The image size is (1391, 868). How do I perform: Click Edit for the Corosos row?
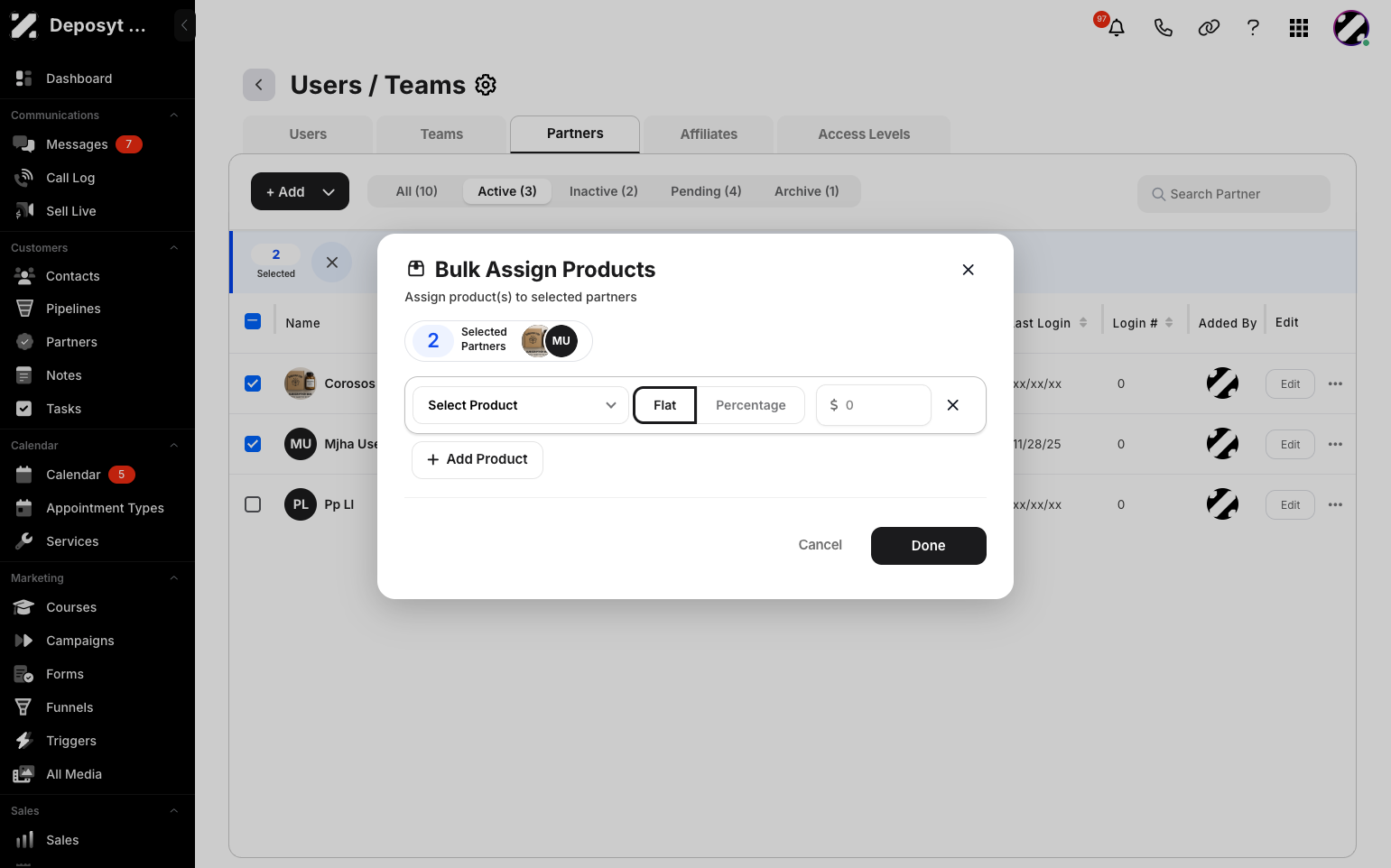[x=1290, y=384]
